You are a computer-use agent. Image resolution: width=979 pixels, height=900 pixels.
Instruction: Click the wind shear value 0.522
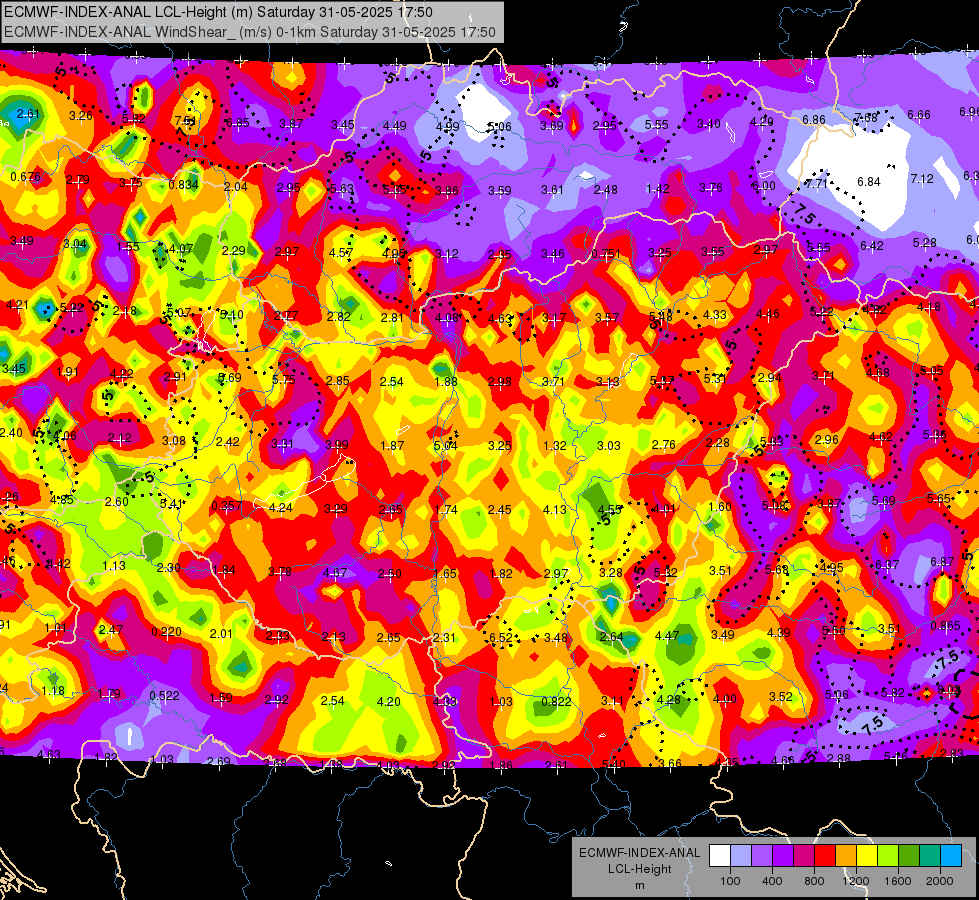(164, 695)
